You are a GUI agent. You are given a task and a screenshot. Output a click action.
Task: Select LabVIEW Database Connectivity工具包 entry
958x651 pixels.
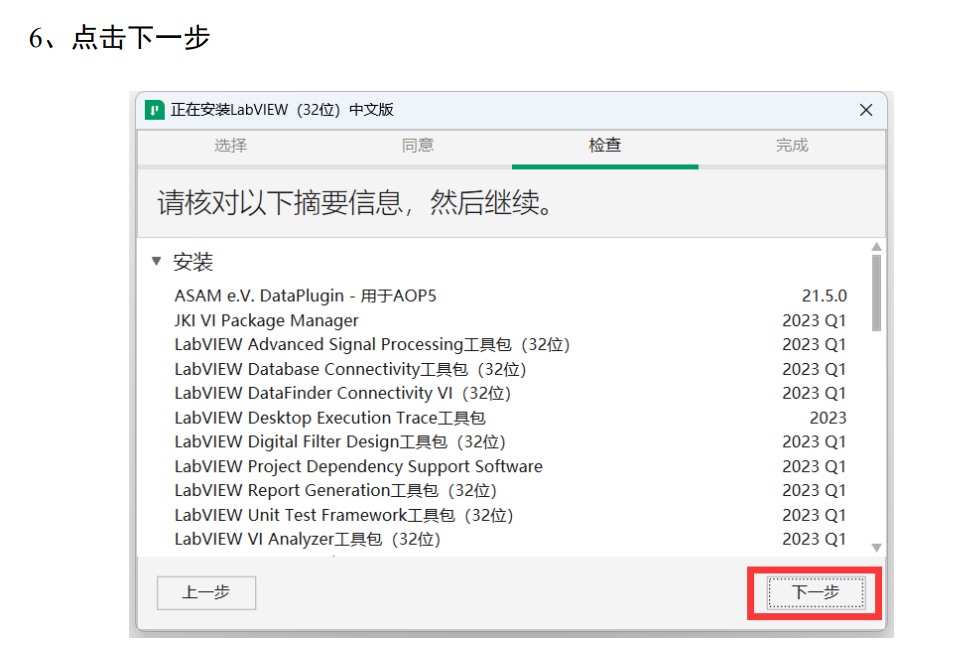[510, 369]
